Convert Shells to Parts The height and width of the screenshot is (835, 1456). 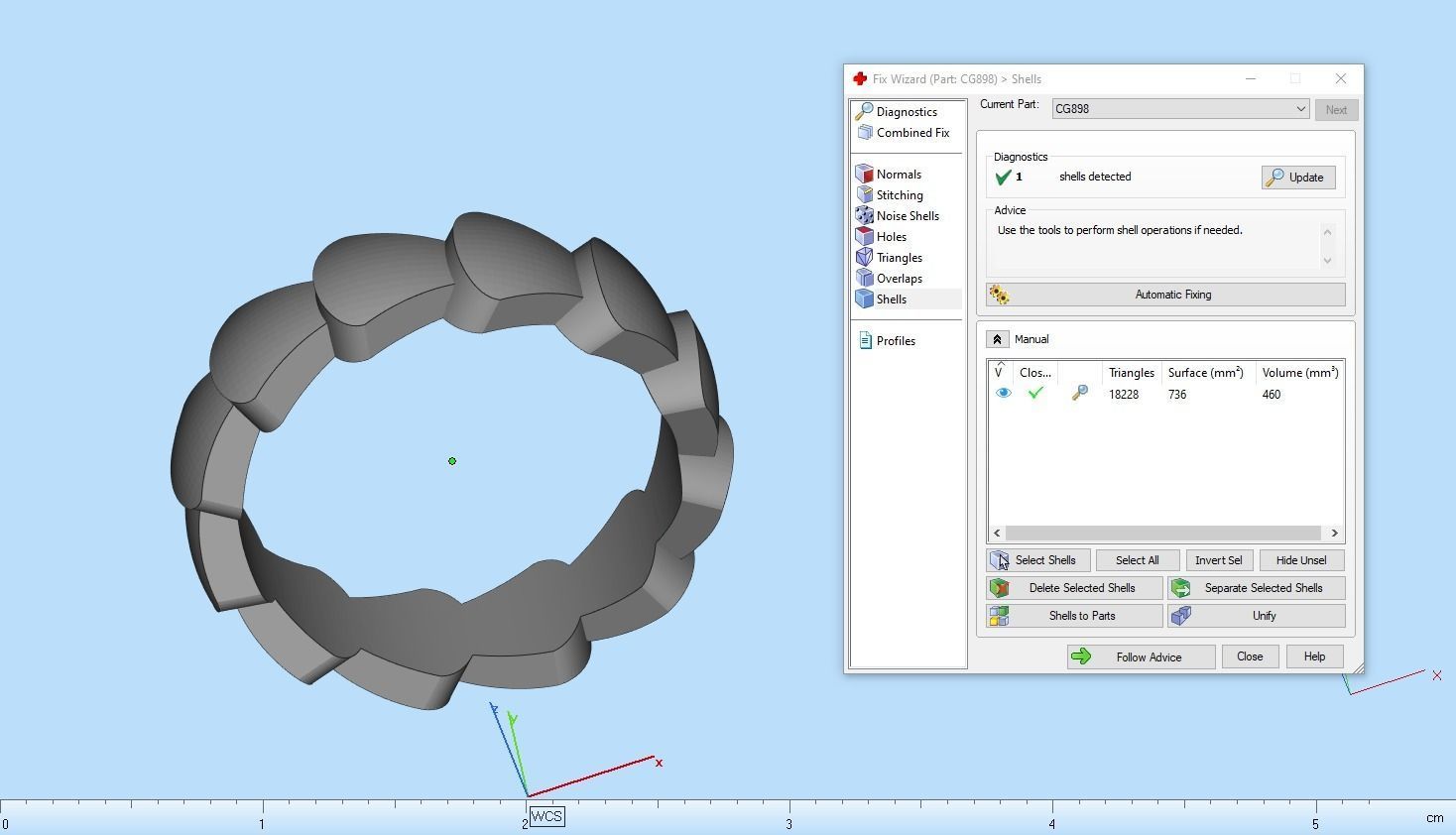click(x=1075, y=616)
